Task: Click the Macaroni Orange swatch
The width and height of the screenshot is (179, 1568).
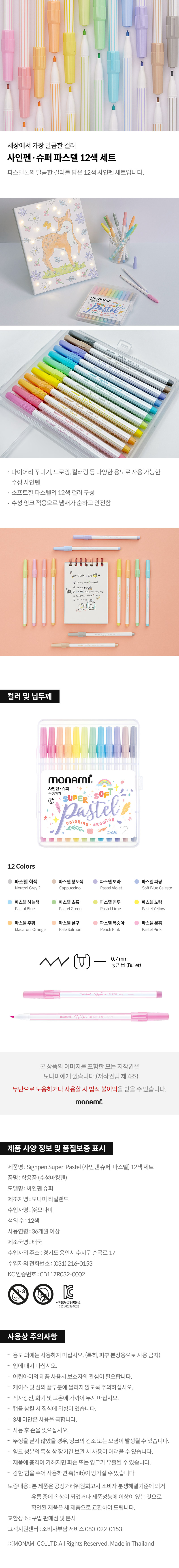Action: [10, 923]
